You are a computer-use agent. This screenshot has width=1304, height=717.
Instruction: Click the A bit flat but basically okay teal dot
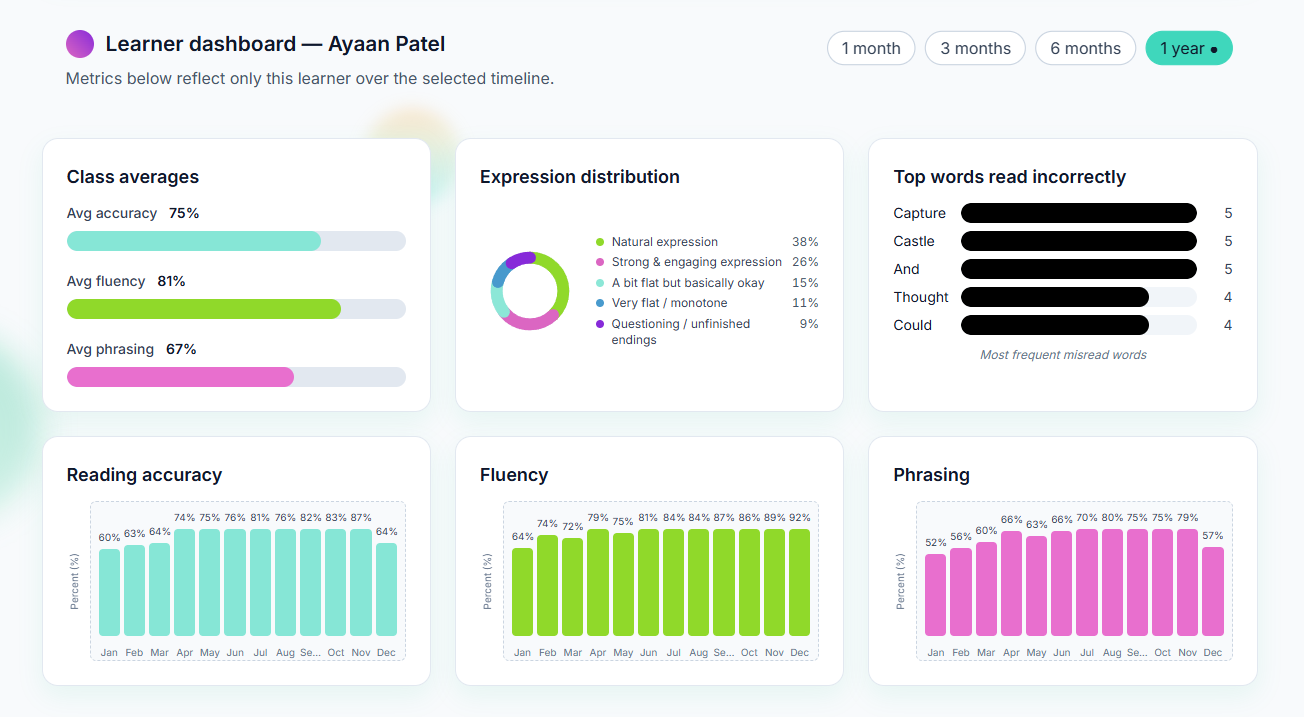[600, 282]
